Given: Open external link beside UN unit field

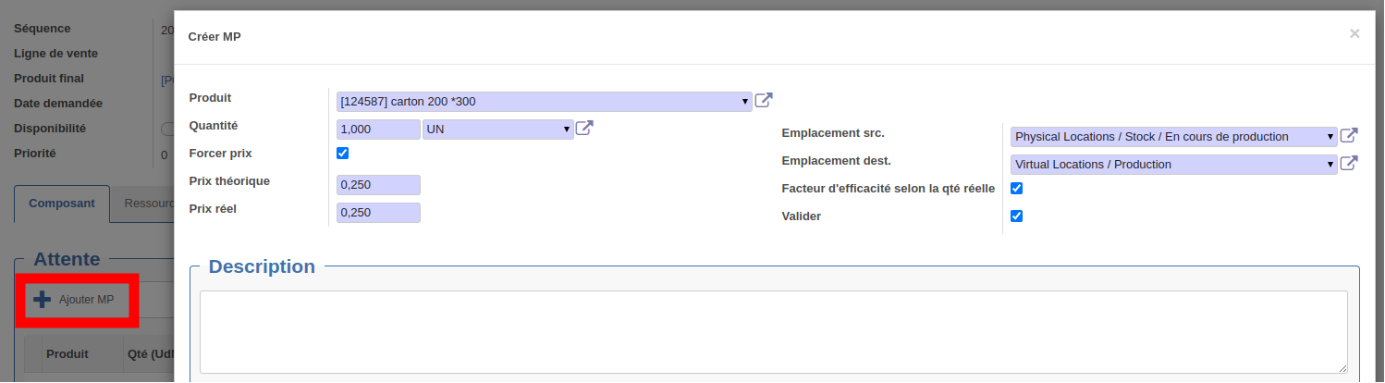Looking at the screenshot, I should pos(585,129).
